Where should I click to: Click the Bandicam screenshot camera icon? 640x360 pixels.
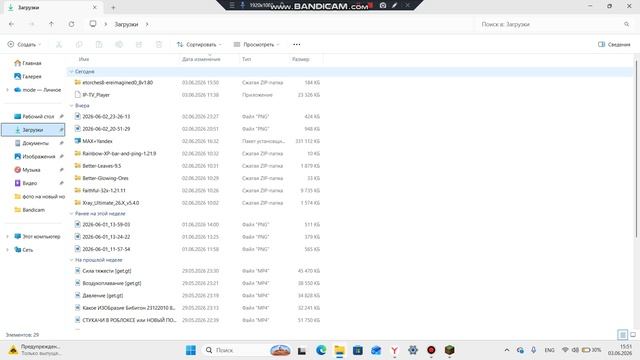pos(383,5)
